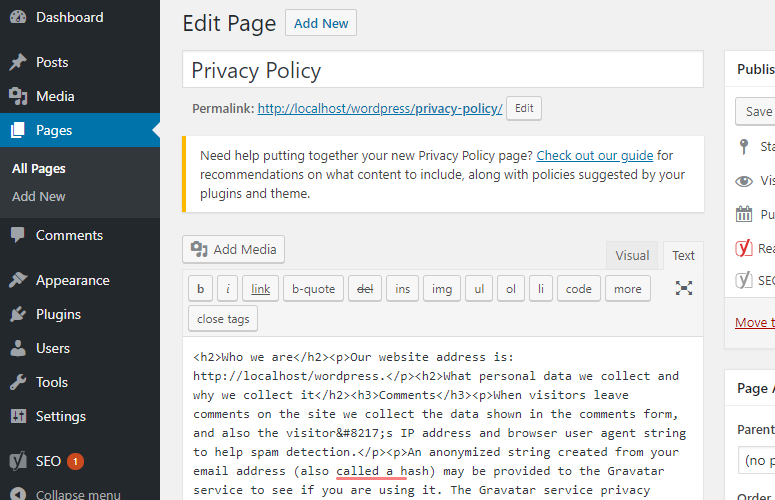Click the permalink Edit button

[x=524, y=108]
